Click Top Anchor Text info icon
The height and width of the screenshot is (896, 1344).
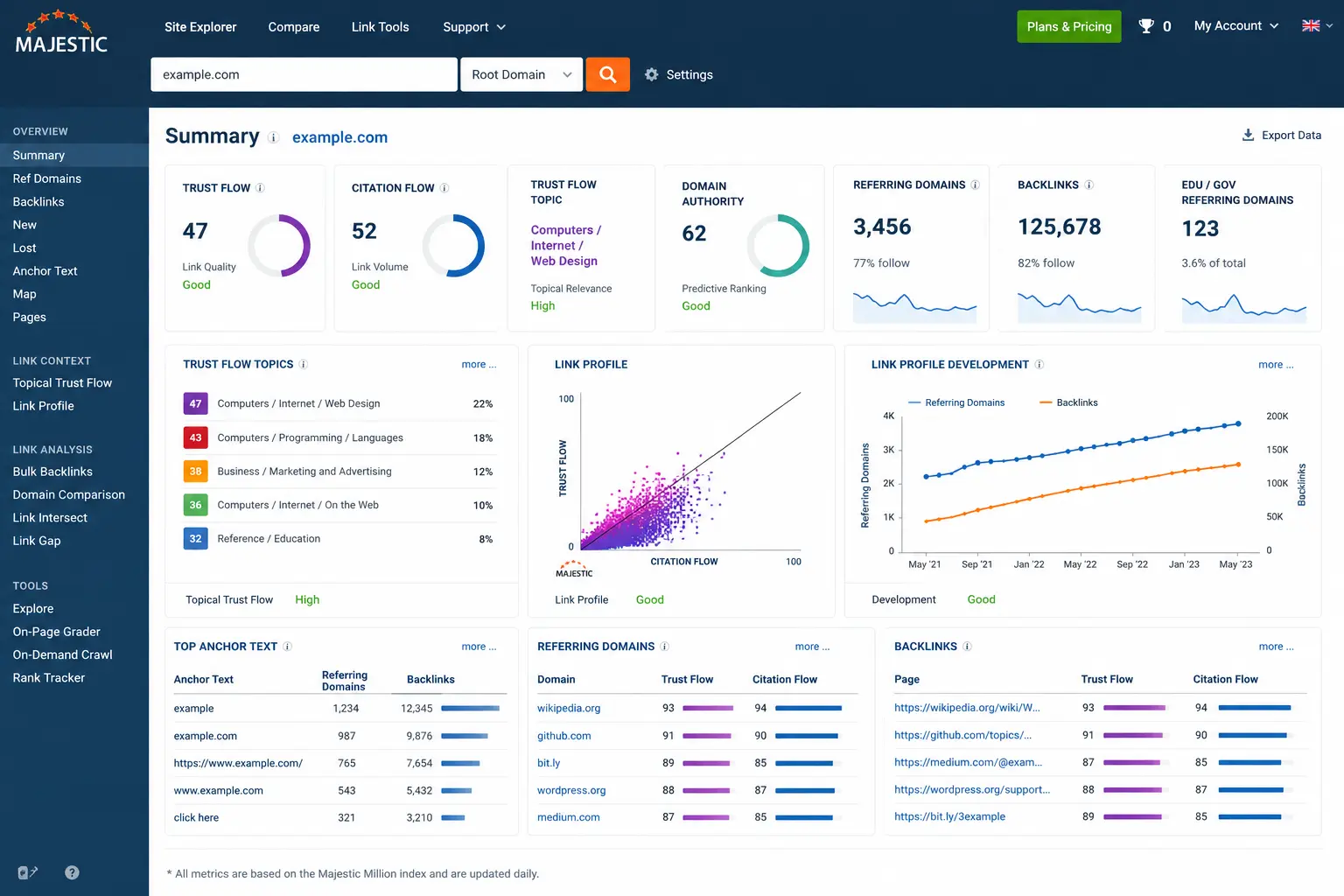tap(287, 647)
